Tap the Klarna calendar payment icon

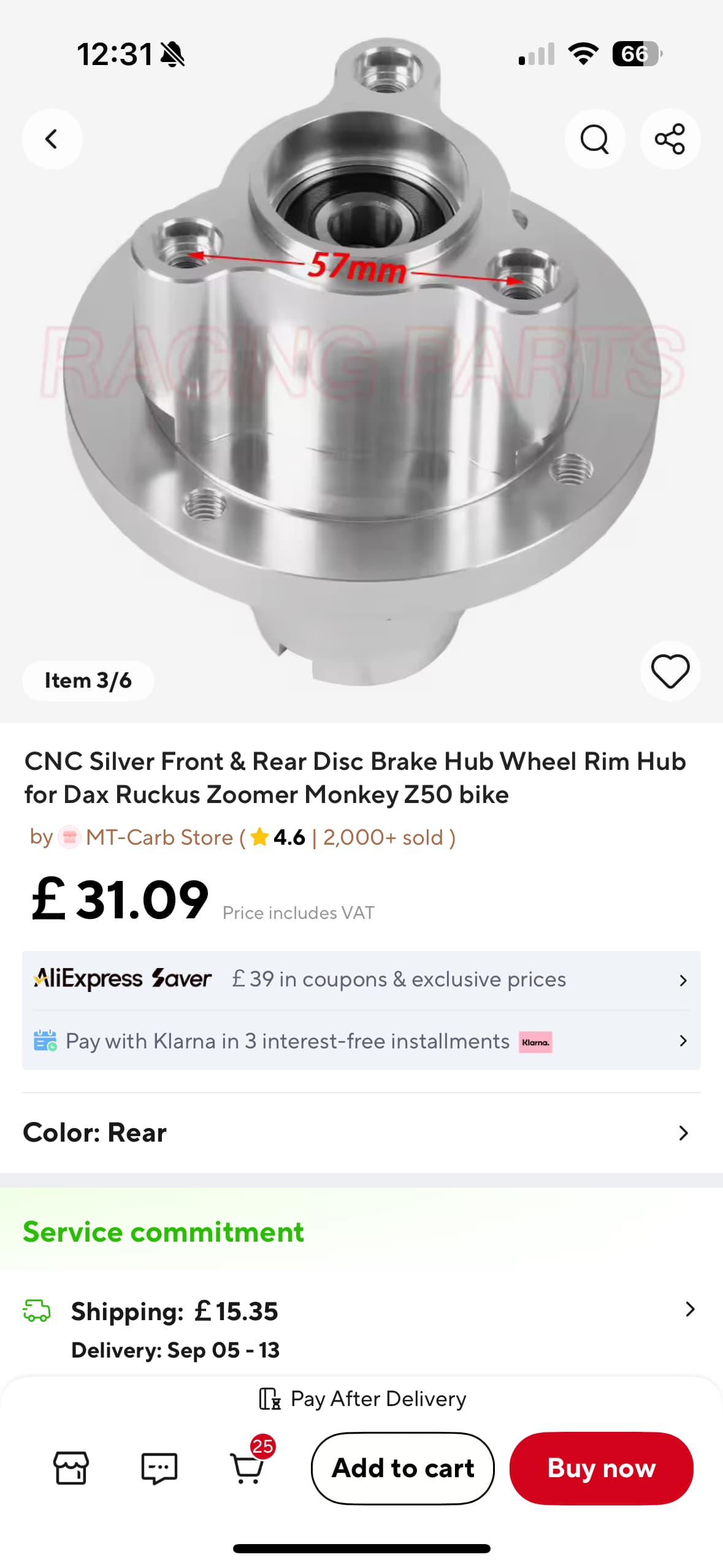[x=45, y=1041]
